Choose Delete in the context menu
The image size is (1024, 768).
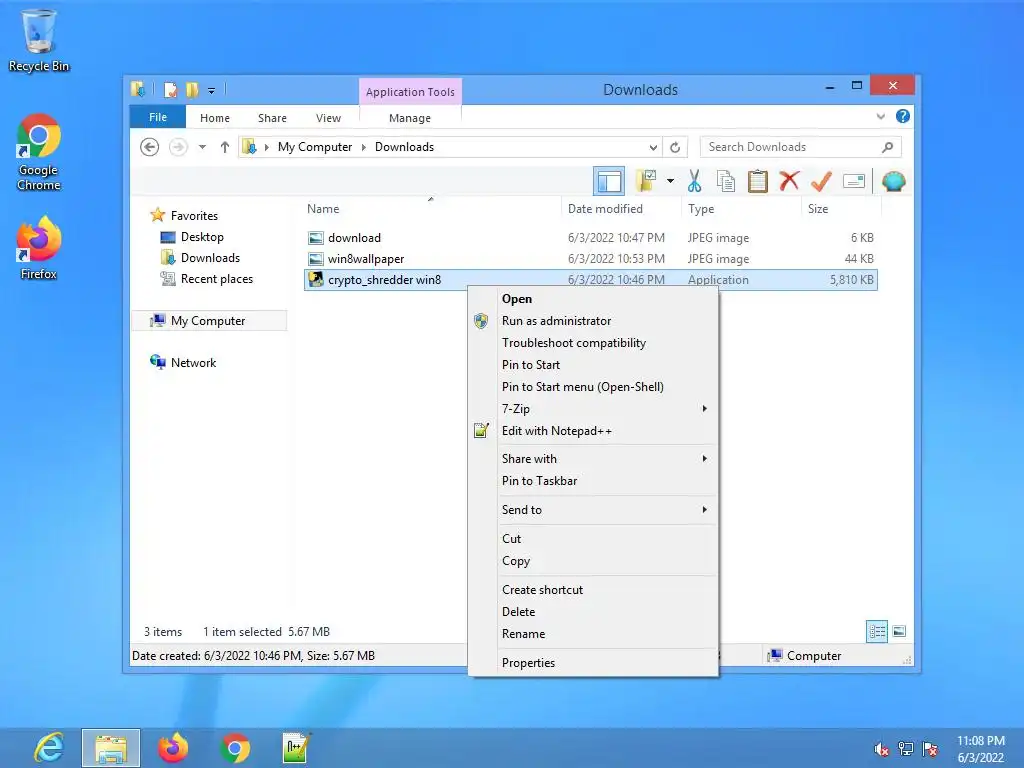point(593,611)
